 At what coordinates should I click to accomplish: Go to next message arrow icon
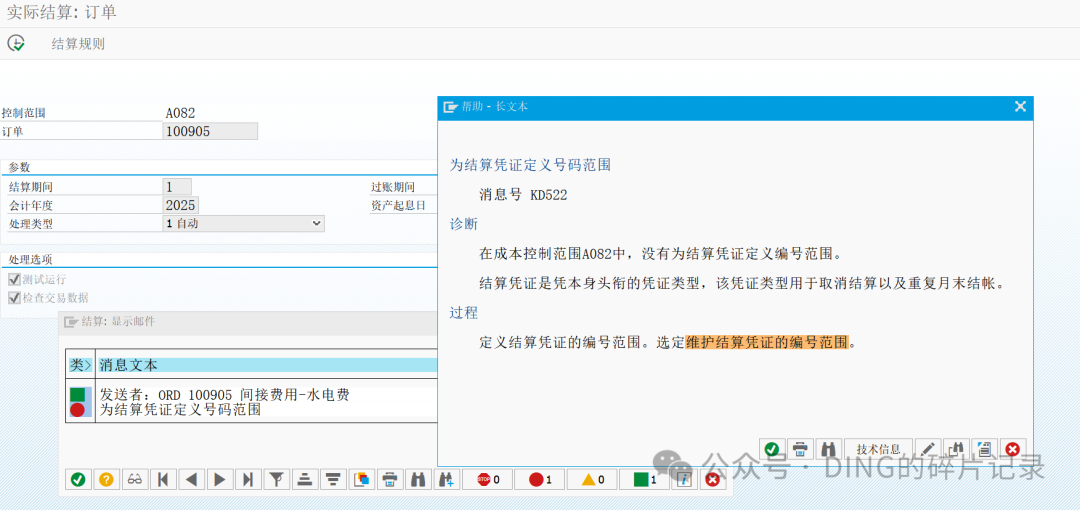coord(220,478)
